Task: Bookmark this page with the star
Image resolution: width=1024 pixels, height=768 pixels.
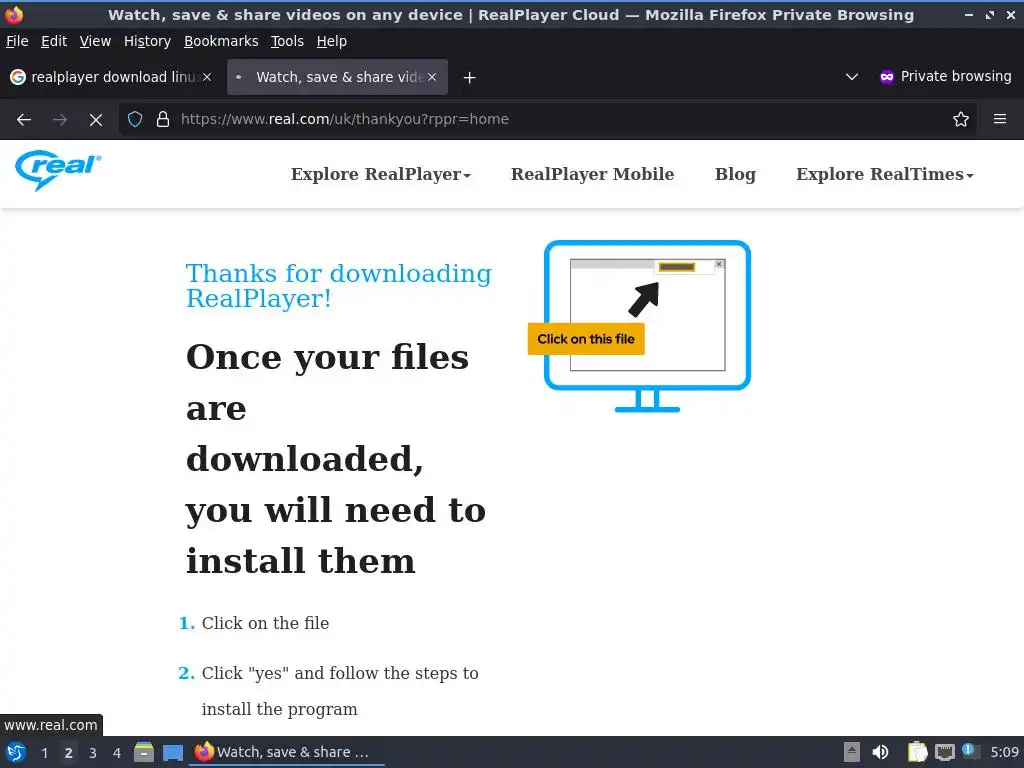Action: tap(961, 120)
